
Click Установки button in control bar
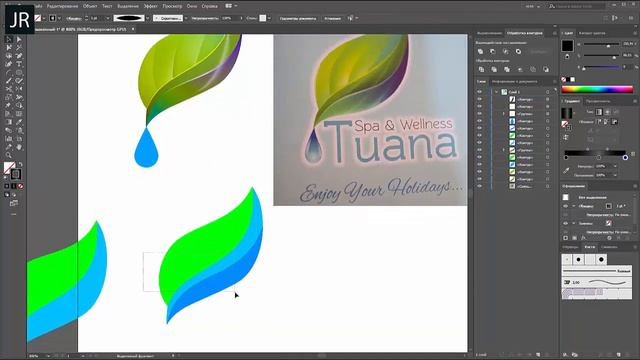click(333, 18)
